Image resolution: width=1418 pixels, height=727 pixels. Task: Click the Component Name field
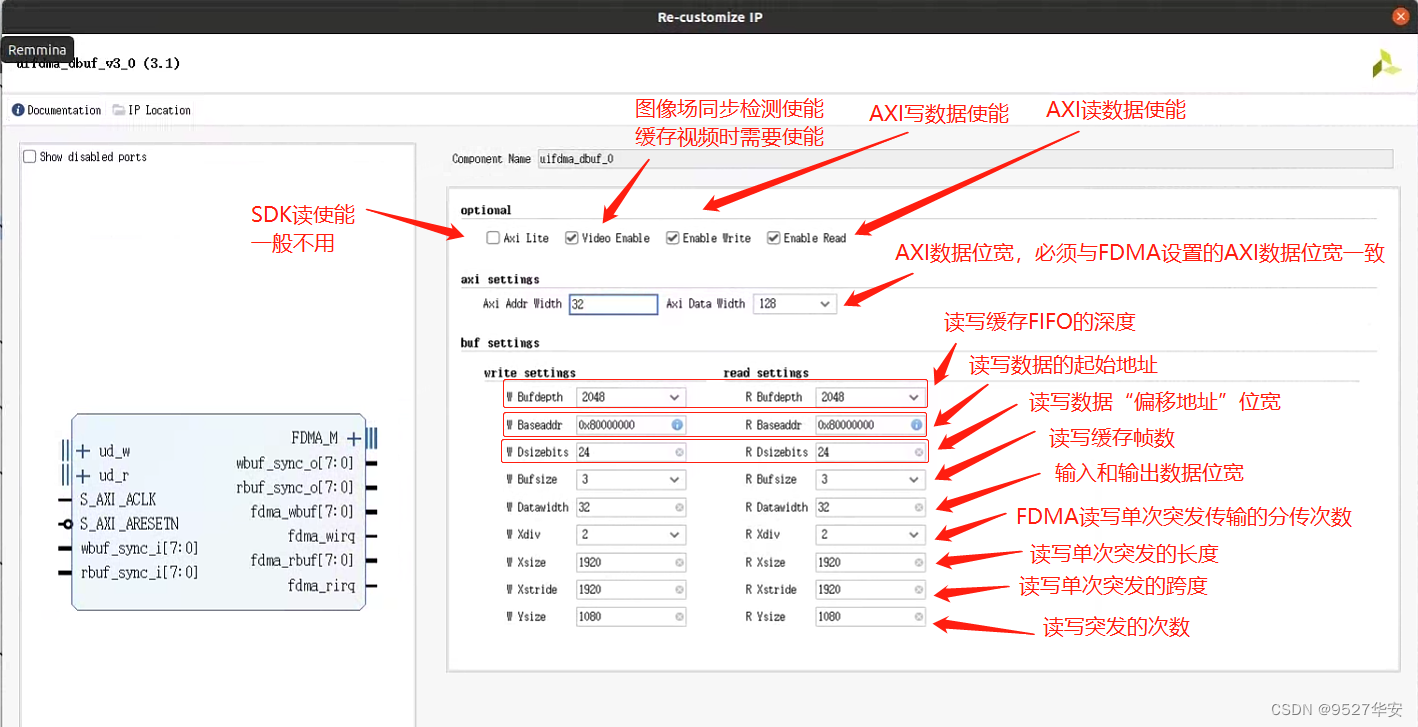coord(965,158)
